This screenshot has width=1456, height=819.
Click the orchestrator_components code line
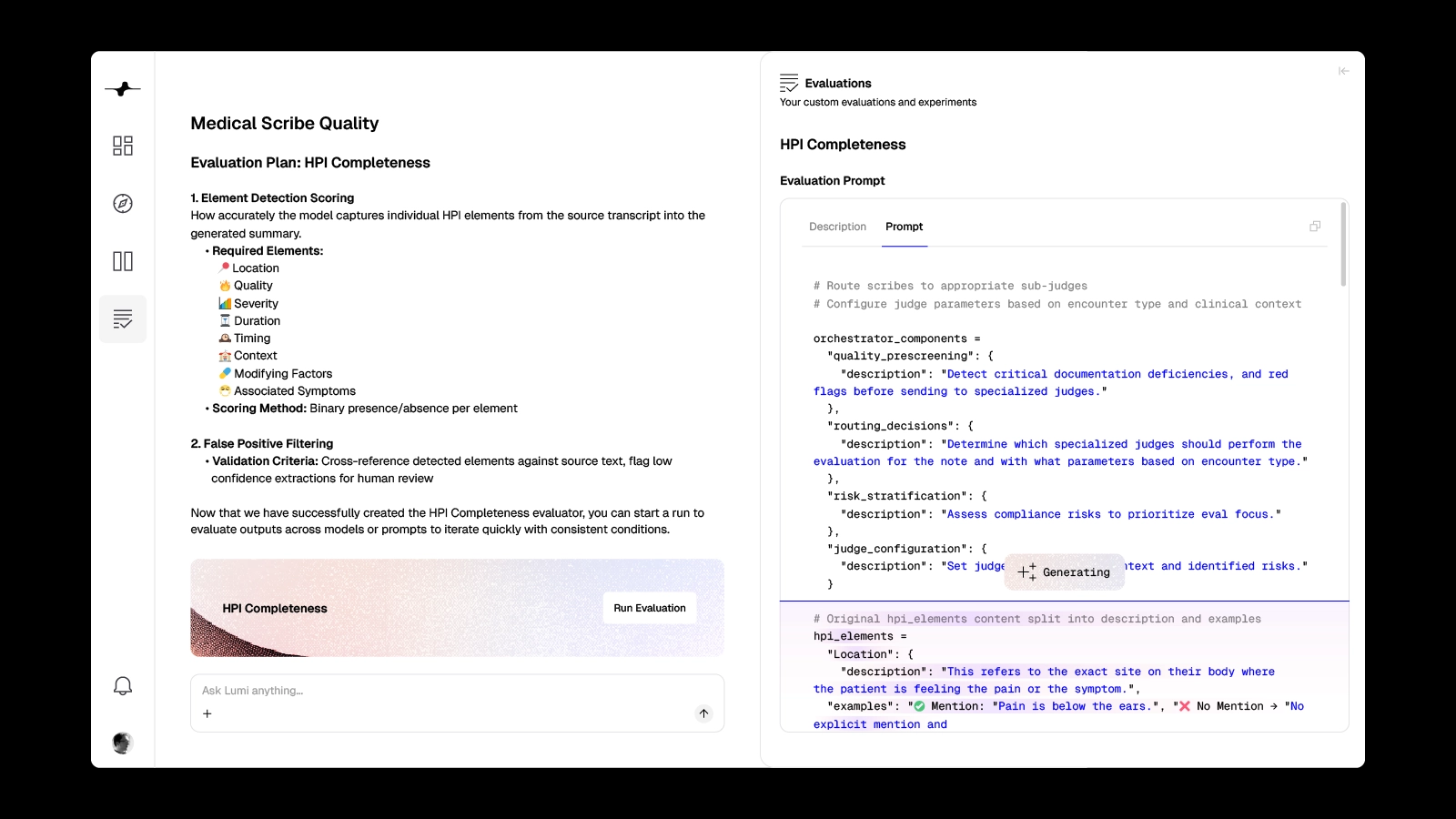[896, 339]
